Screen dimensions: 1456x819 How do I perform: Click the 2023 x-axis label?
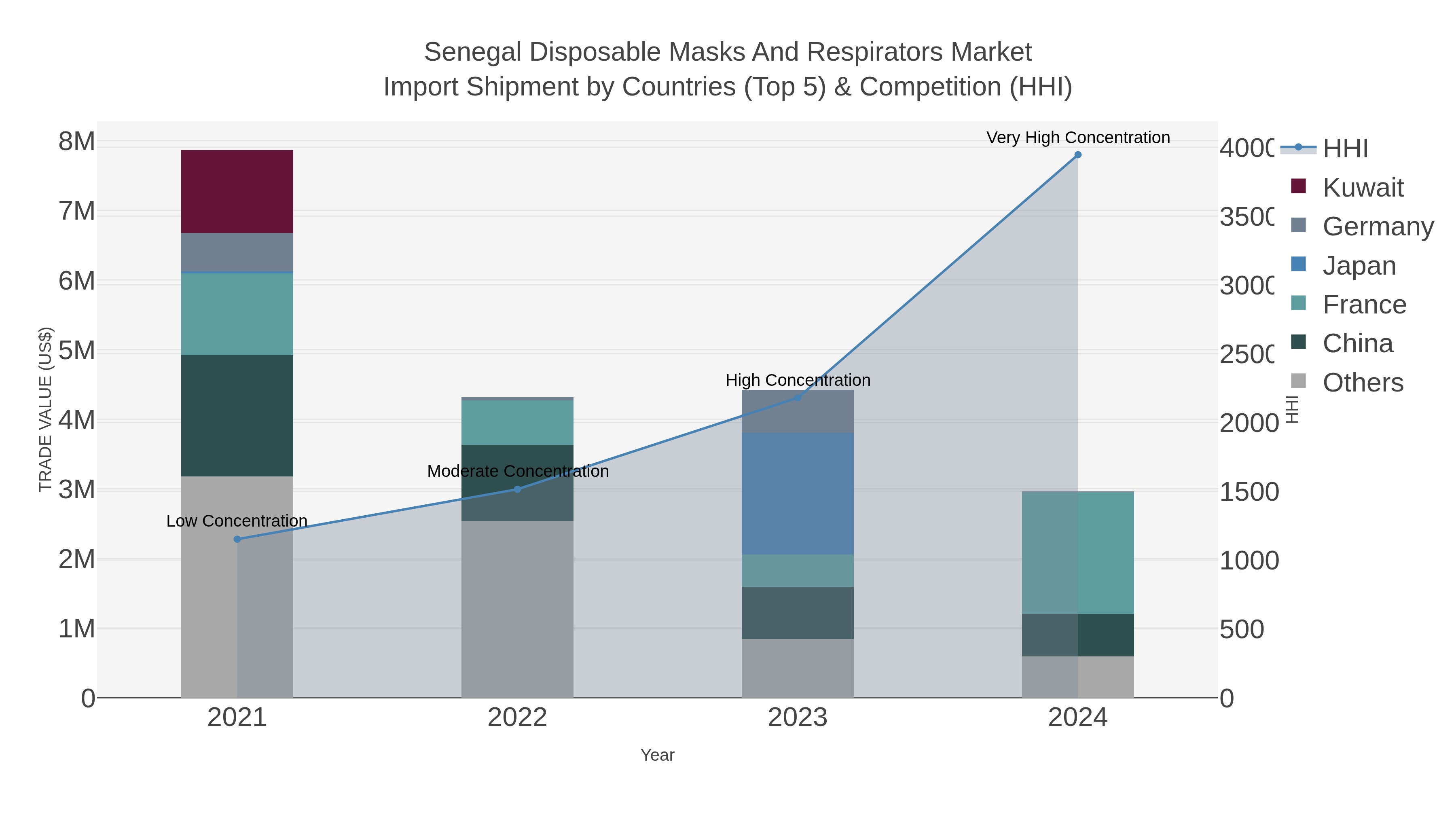coord(798,718)
